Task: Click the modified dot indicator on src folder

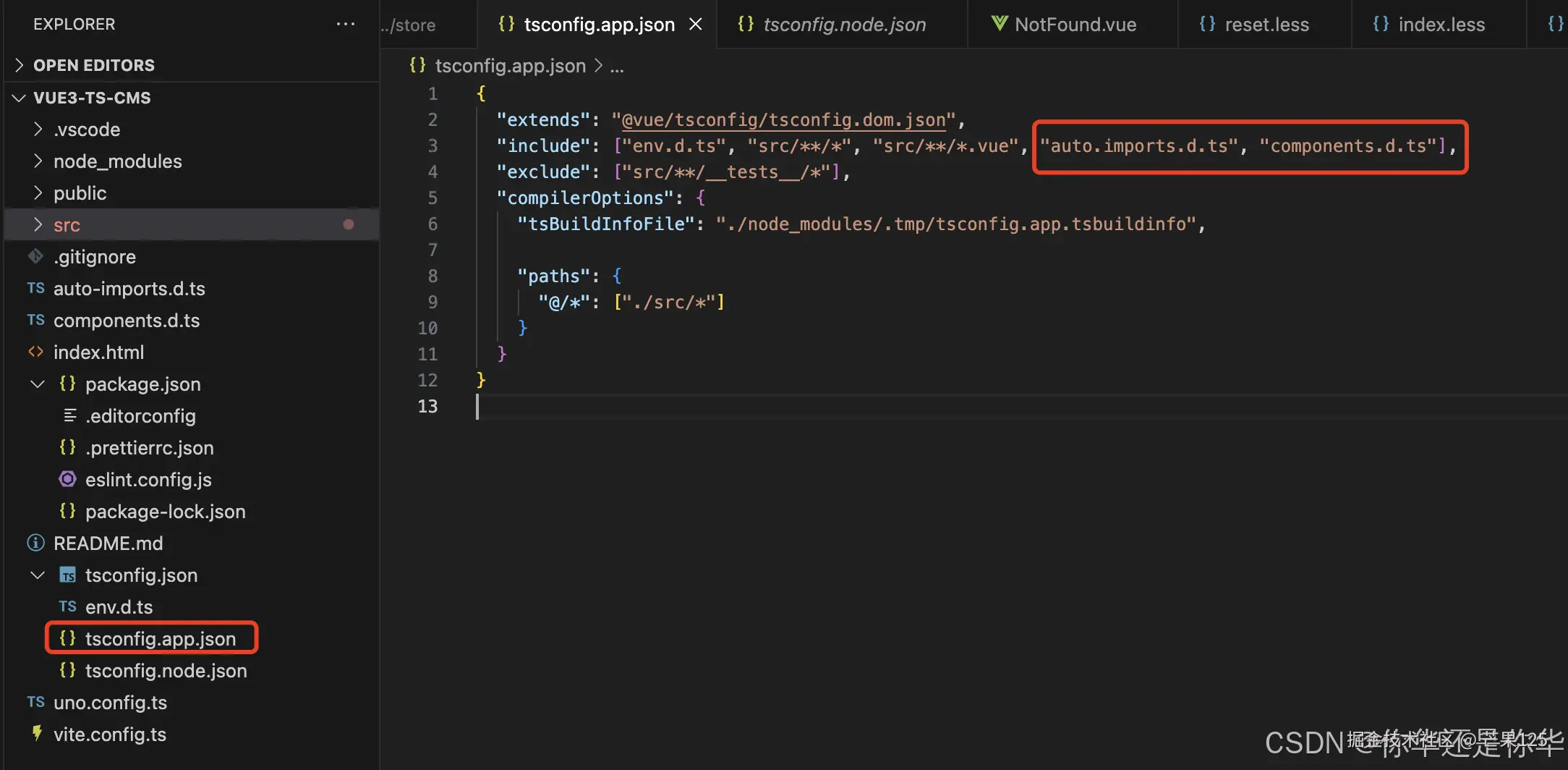Action: [349, 224]
